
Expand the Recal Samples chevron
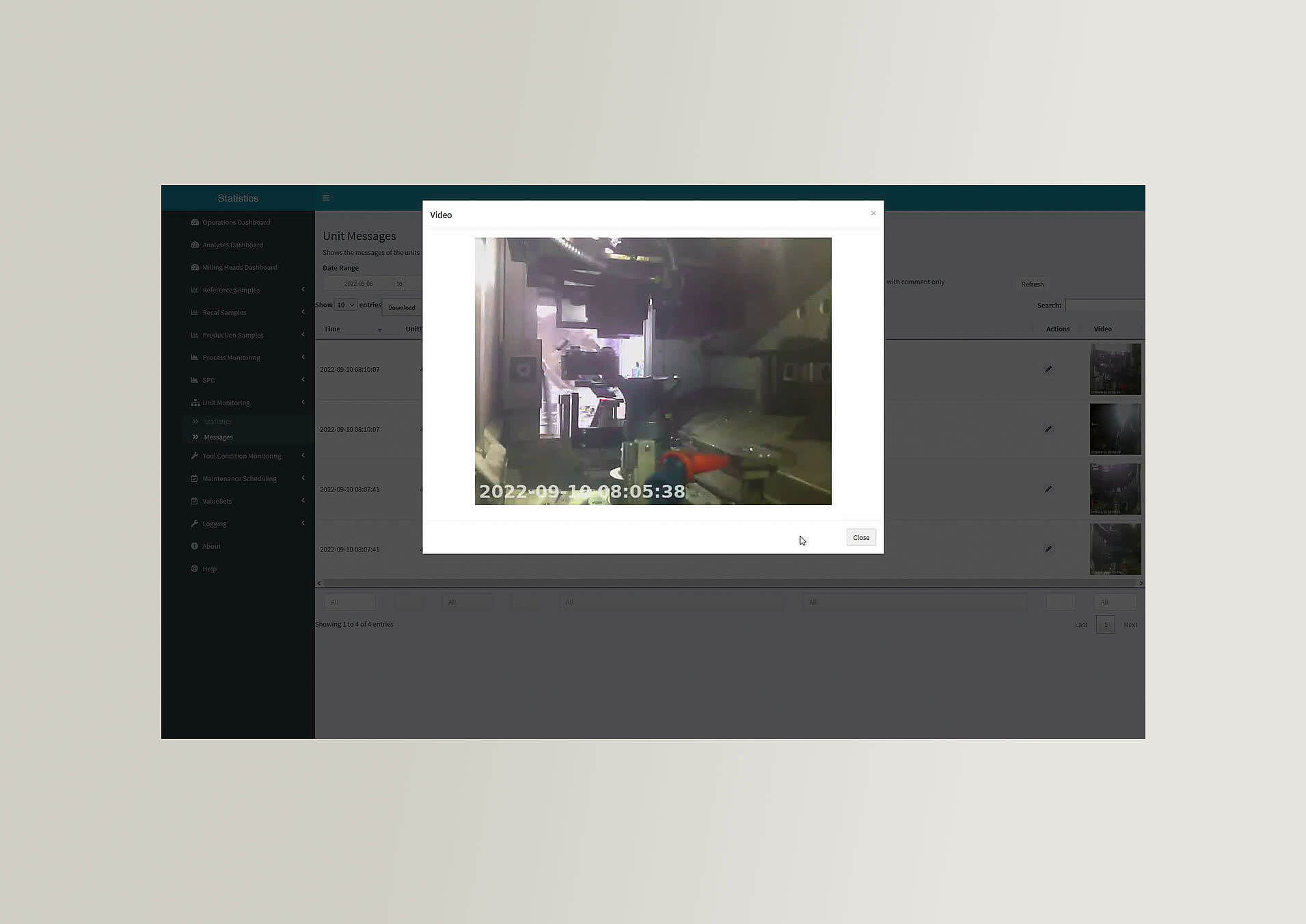303,312
